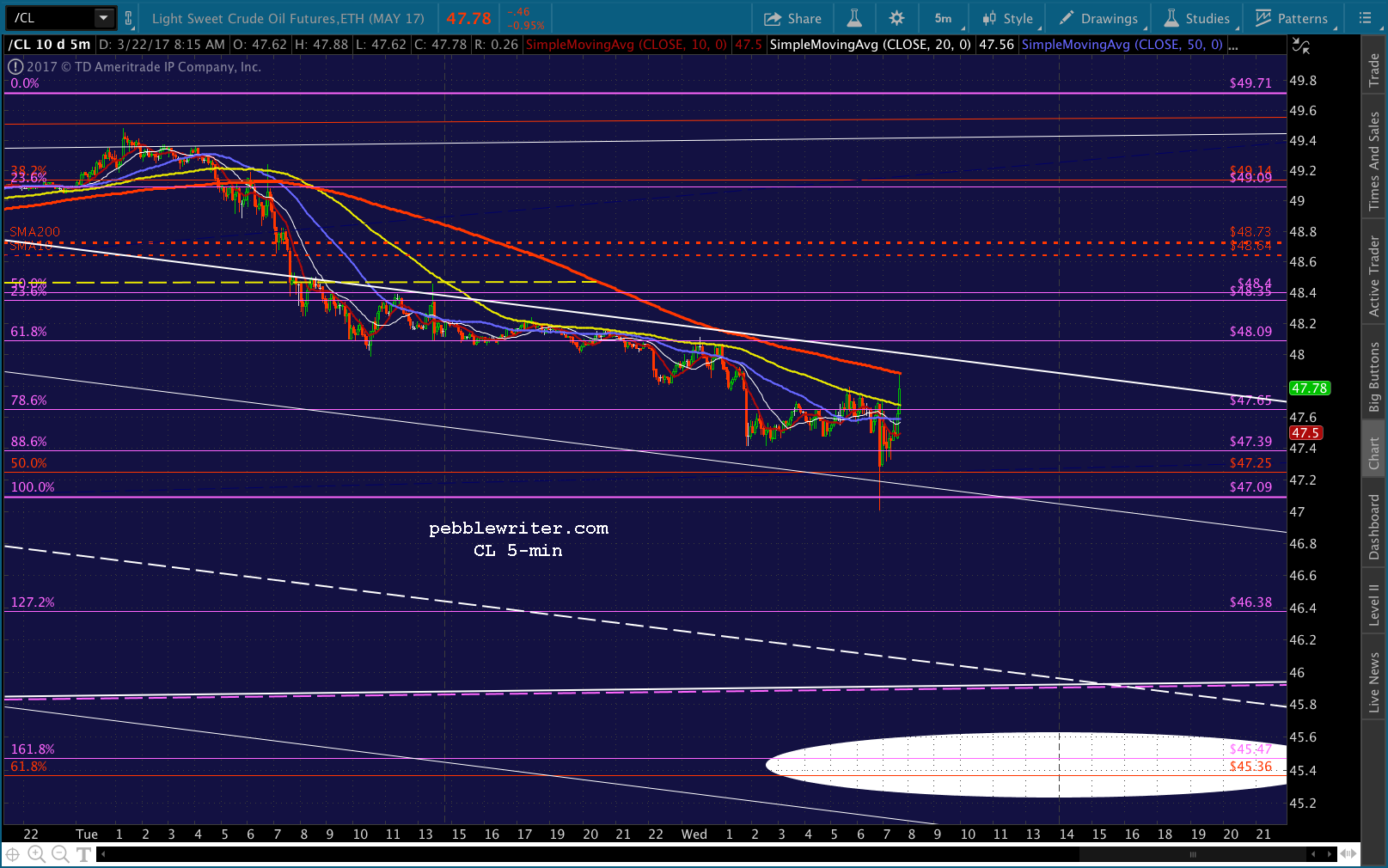Open the Patterns menu
Viewport: 1388px width, 868px height.
(x=1292, y=18)
